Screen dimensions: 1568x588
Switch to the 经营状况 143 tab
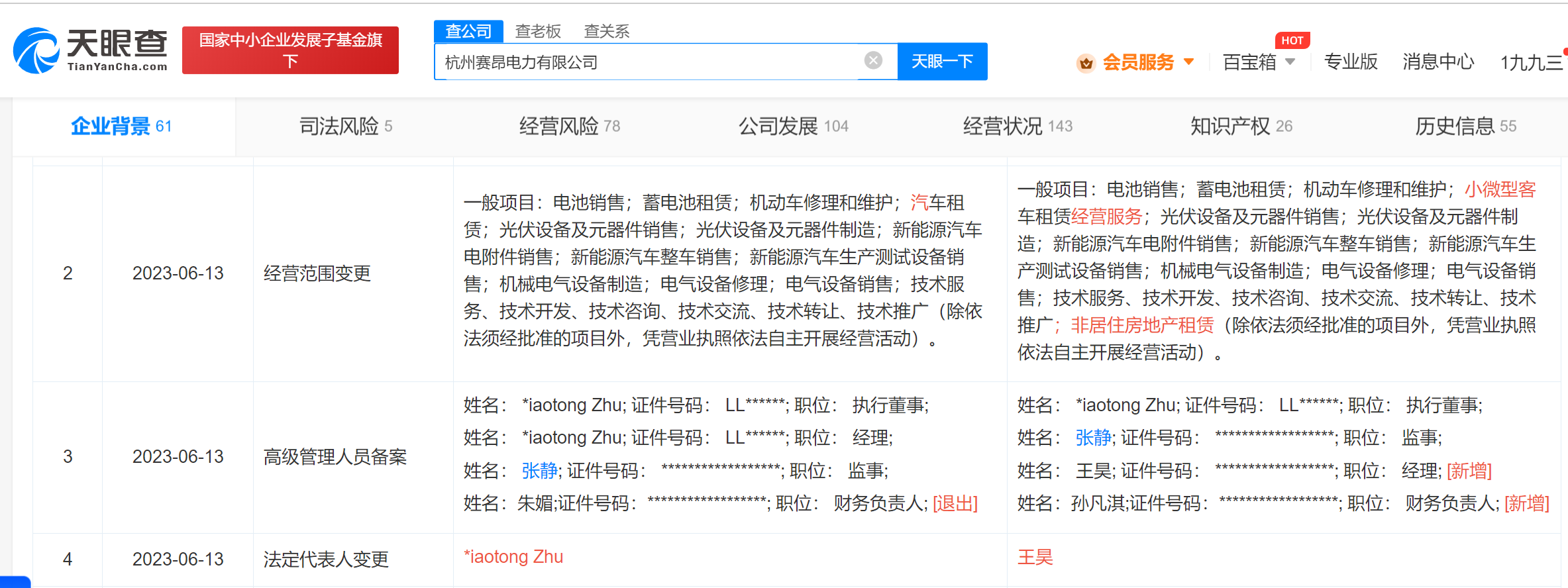click(x=1018, y=126)
